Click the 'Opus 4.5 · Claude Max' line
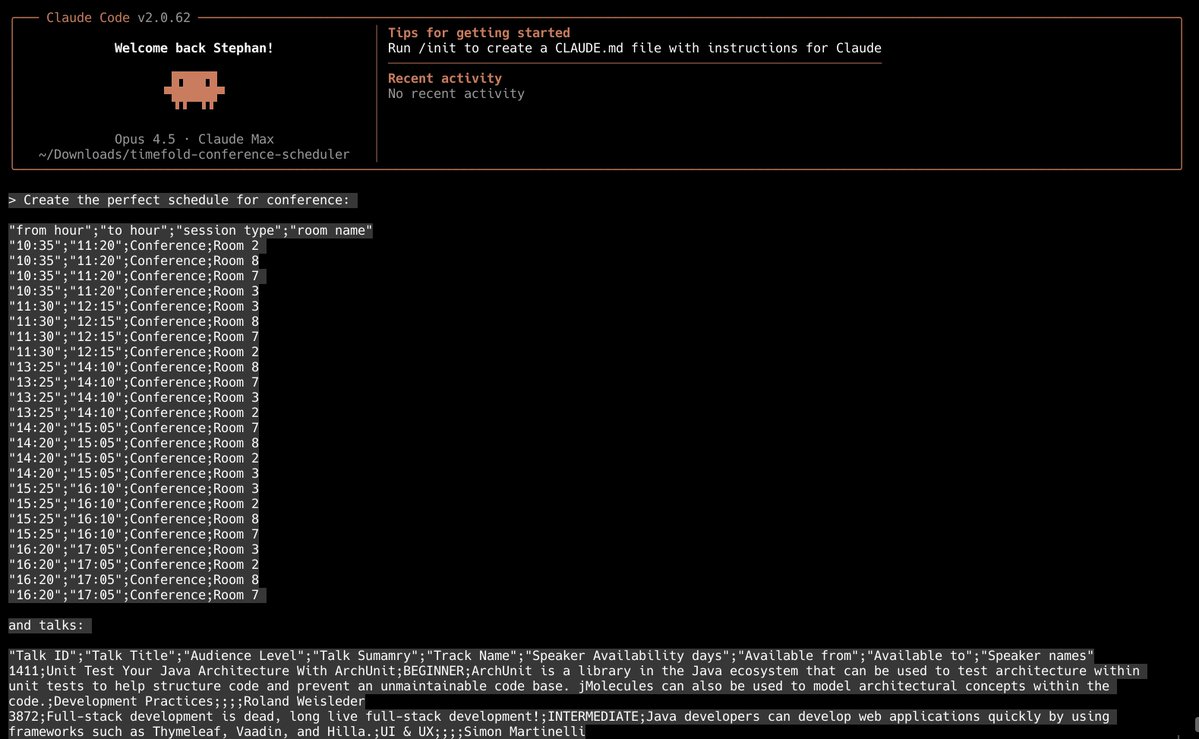The width and height of the screenshot is (1199, 739). [193, 139]
